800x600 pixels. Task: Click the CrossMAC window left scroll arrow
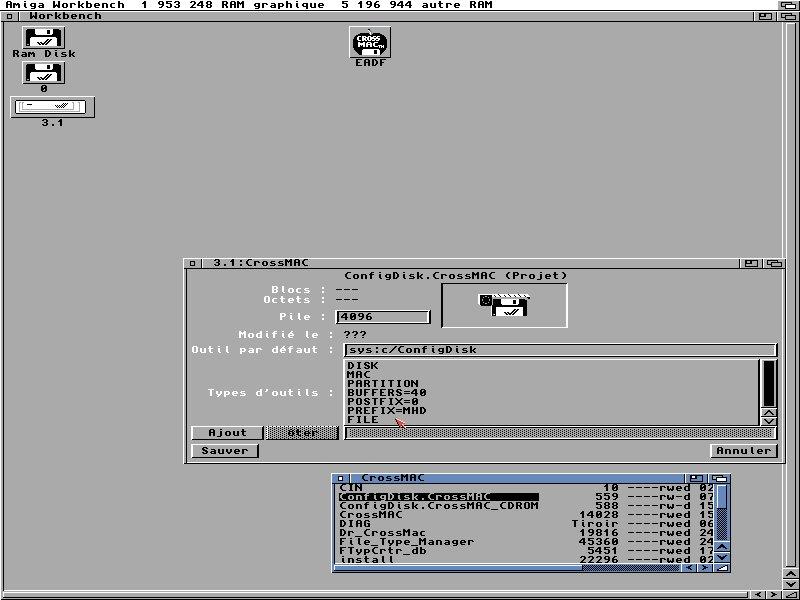(690, 568)
